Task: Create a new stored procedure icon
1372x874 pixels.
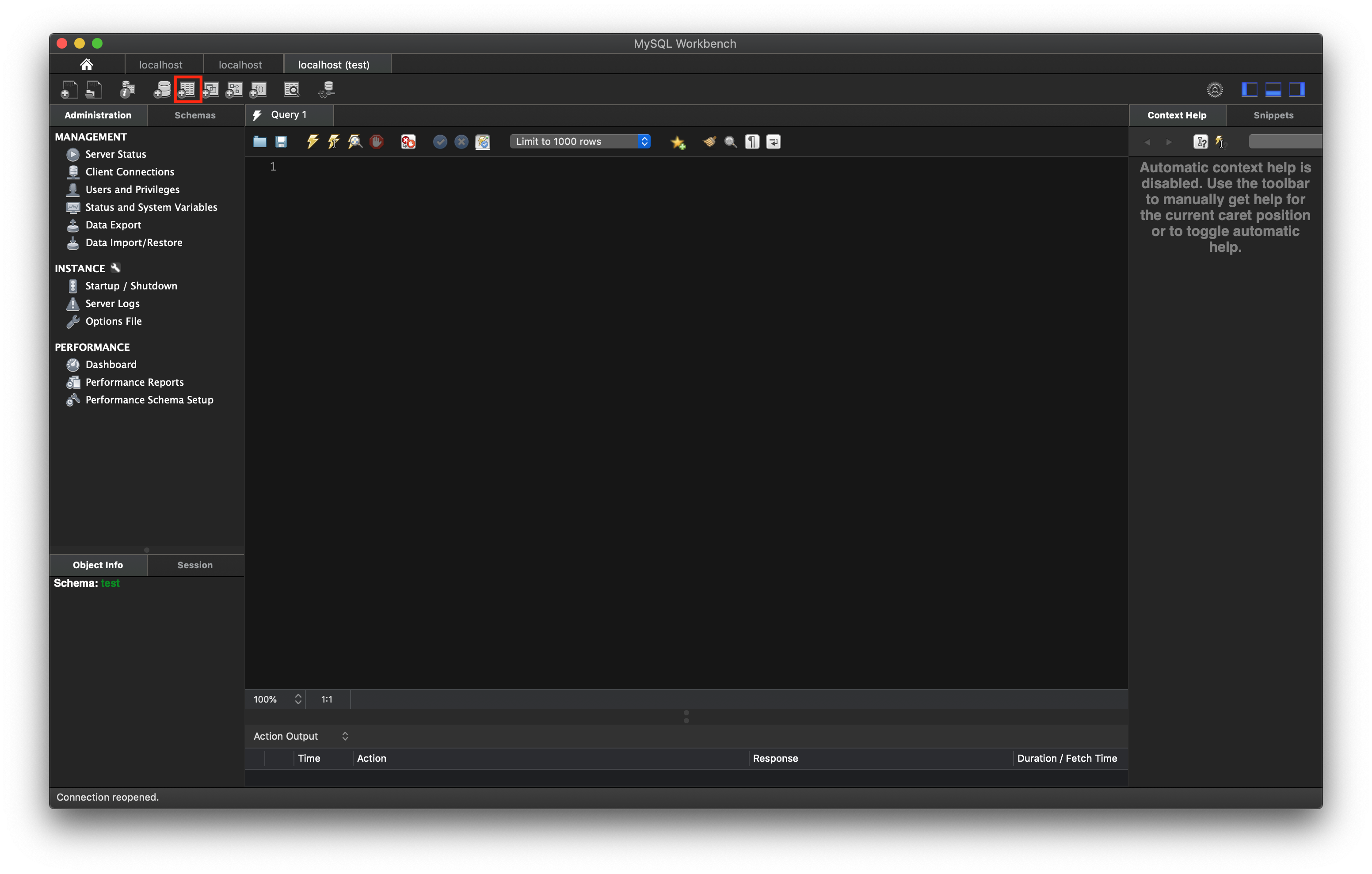Action: [234, 89]
